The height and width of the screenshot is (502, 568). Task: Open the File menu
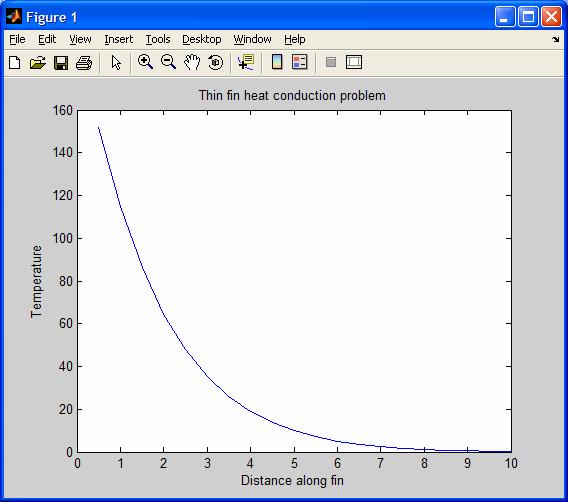pos(17,39)
